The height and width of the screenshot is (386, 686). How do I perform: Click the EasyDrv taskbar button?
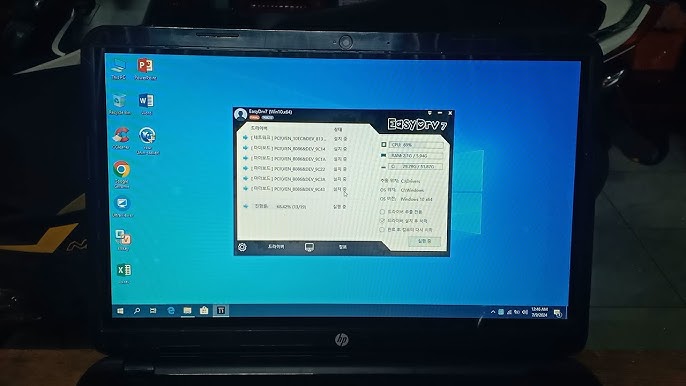coord(221,311)
